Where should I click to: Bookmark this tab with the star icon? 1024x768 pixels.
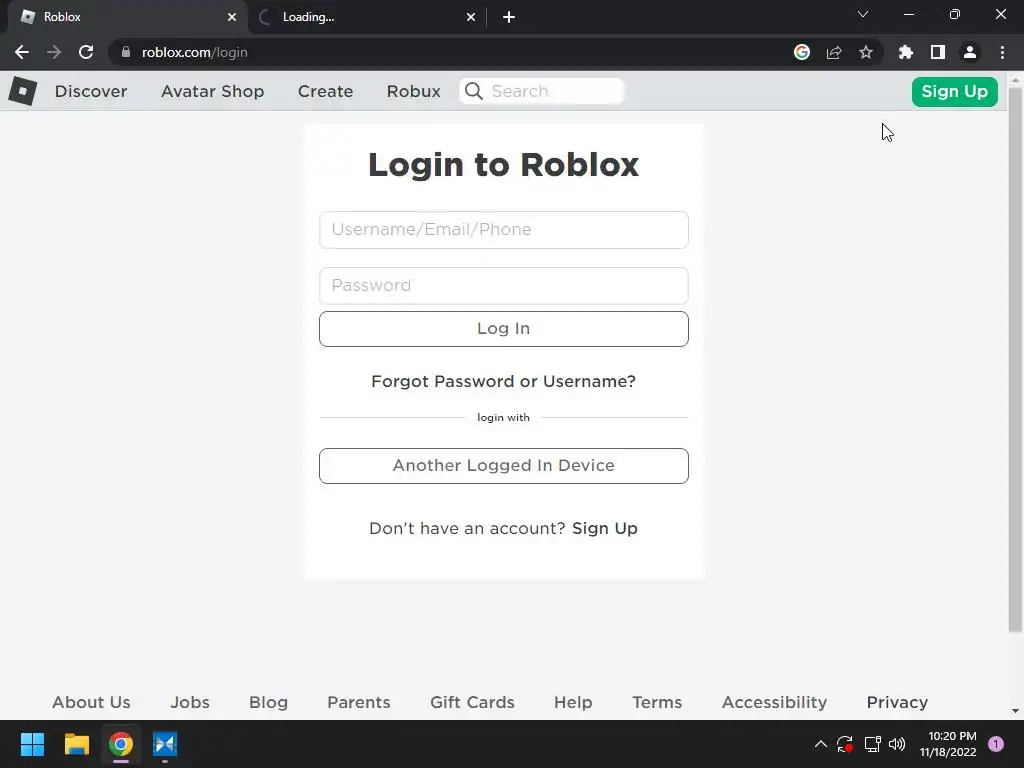point(866,52)
